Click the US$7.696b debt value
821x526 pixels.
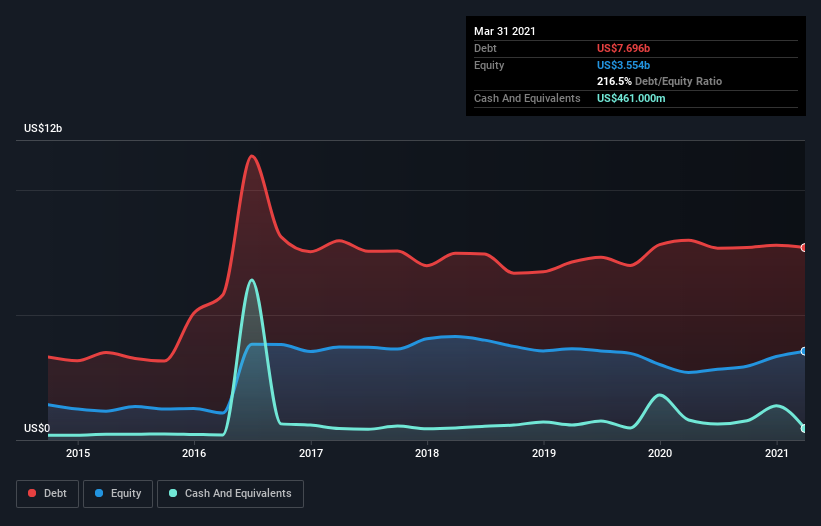point(623,48)
